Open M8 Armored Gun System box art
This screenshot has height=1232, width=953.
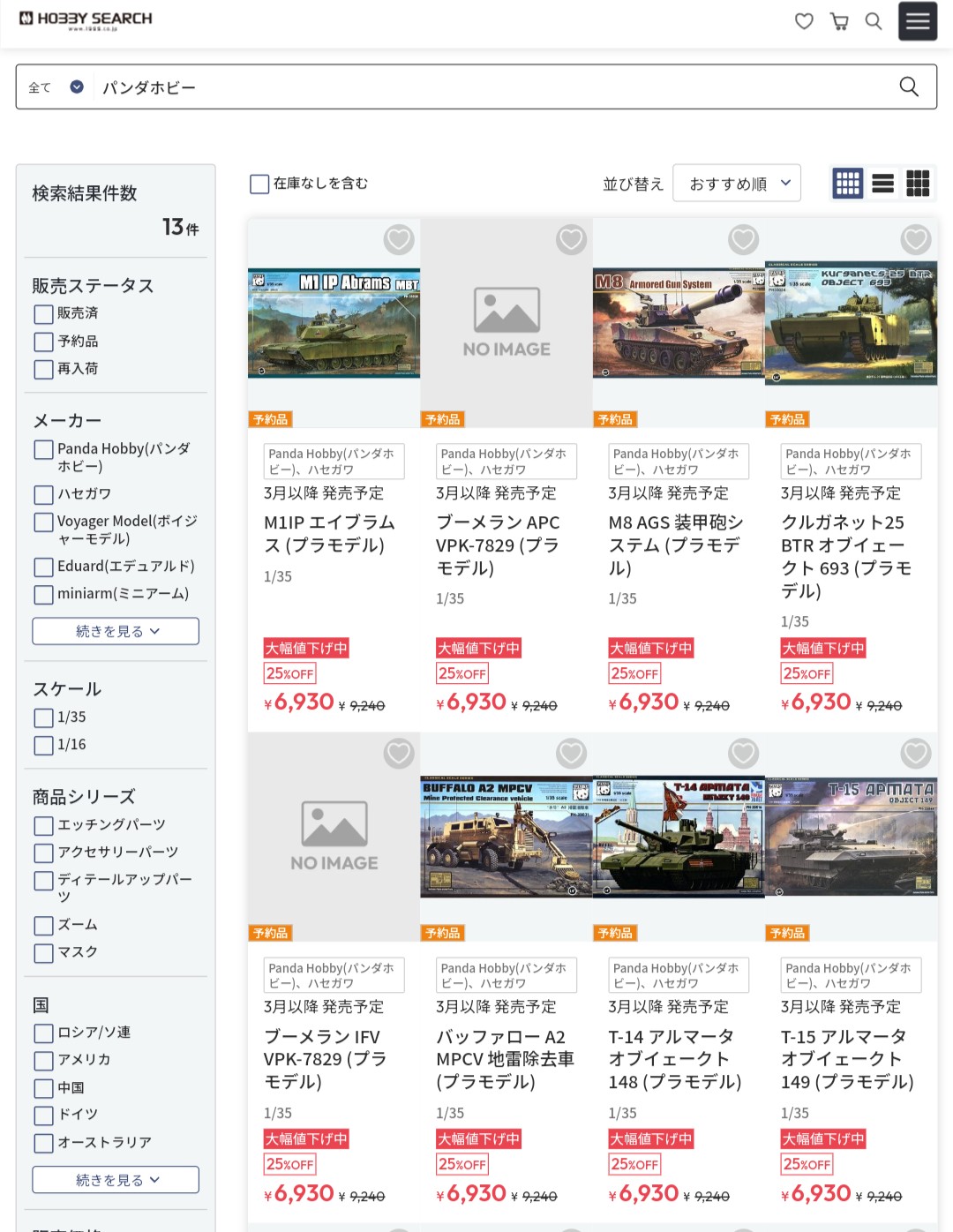point(679,323)
